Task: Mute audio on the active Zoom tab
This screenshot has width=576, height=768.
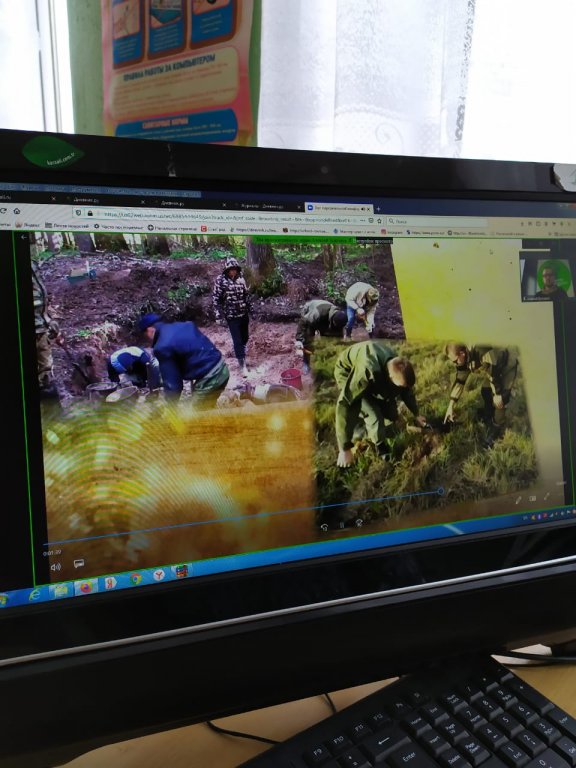Action: pyautogui.click(x=363, y=209)
